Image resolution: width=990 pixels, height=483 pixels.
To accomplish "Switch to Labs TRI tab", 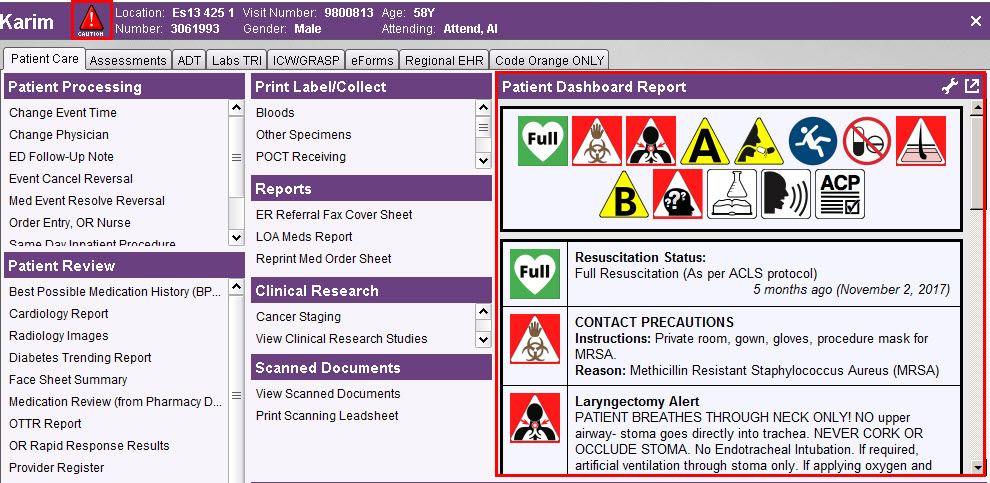I will click(x=237, y=61).
